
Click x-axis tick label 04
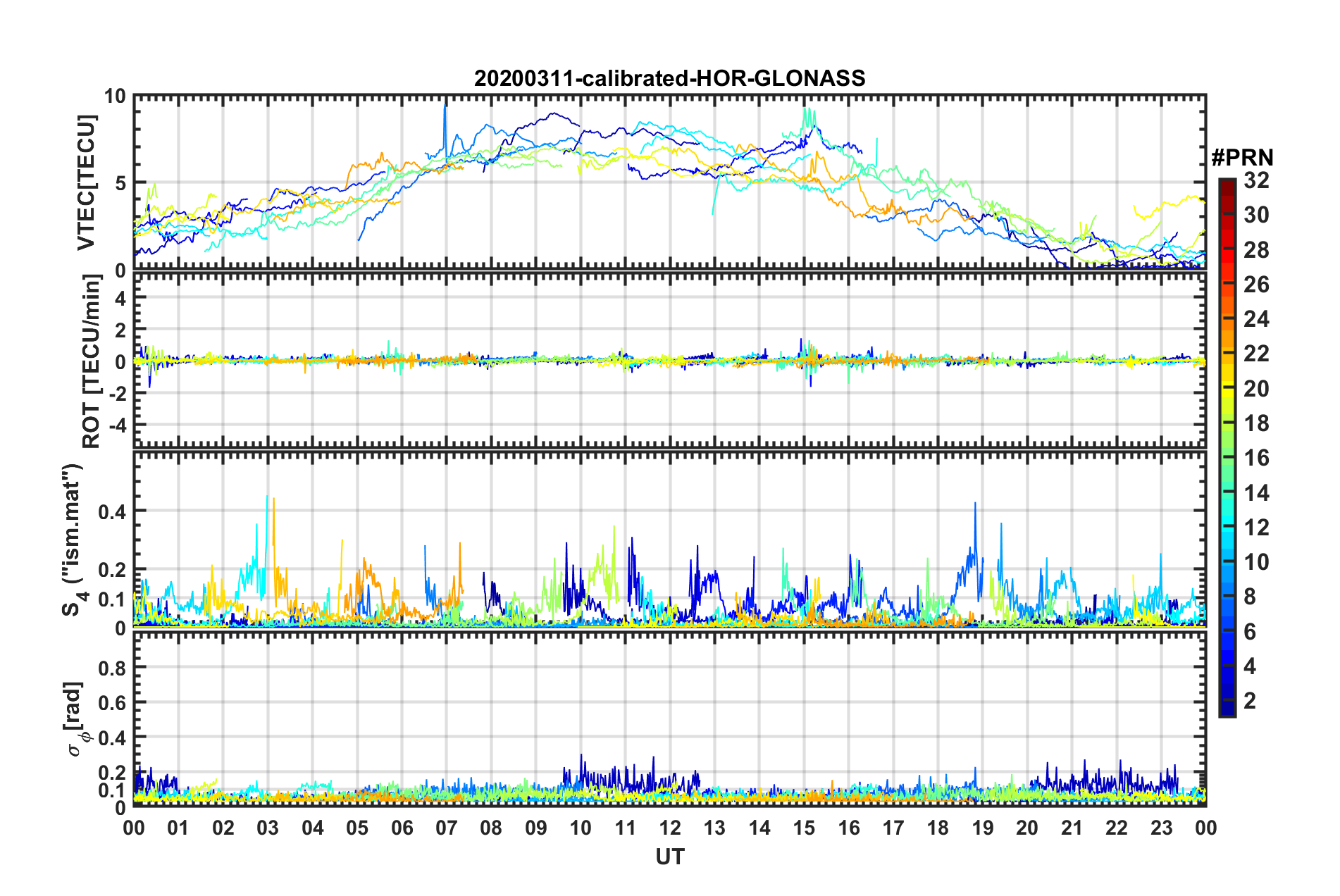313,828
